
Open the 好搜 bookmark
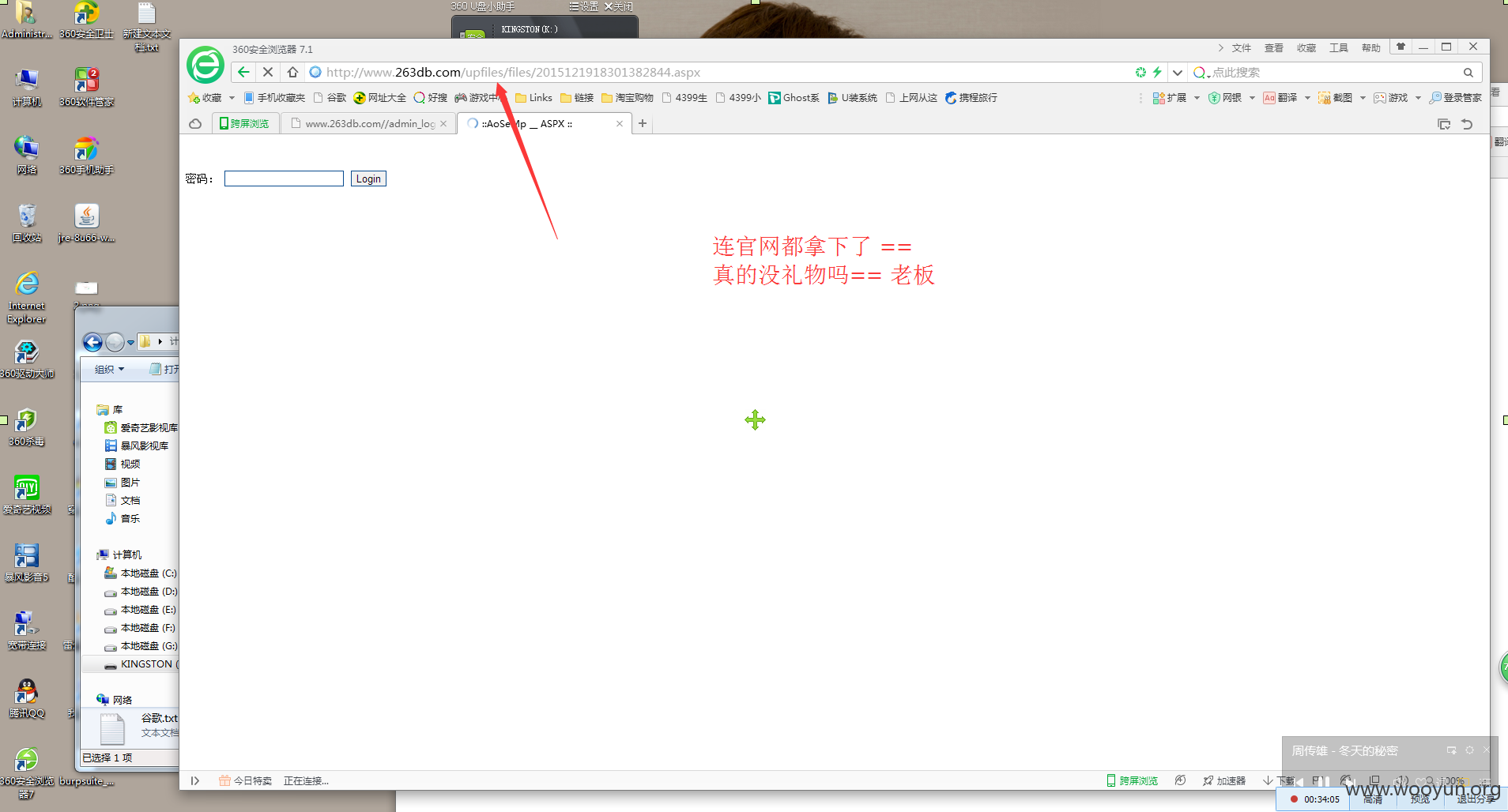[x=431, y=98]
